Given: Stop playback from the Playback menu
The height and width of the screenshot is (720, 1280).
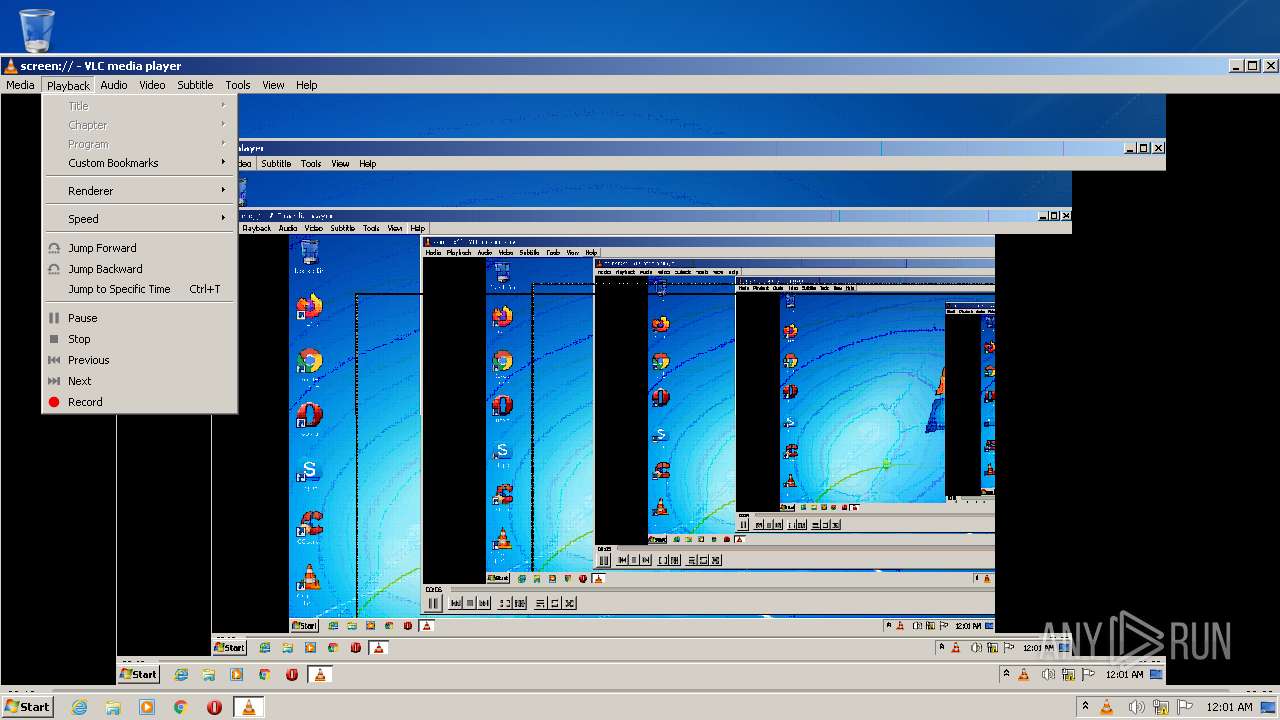Looking at the screenshot, I should click(x=139, y=339).
